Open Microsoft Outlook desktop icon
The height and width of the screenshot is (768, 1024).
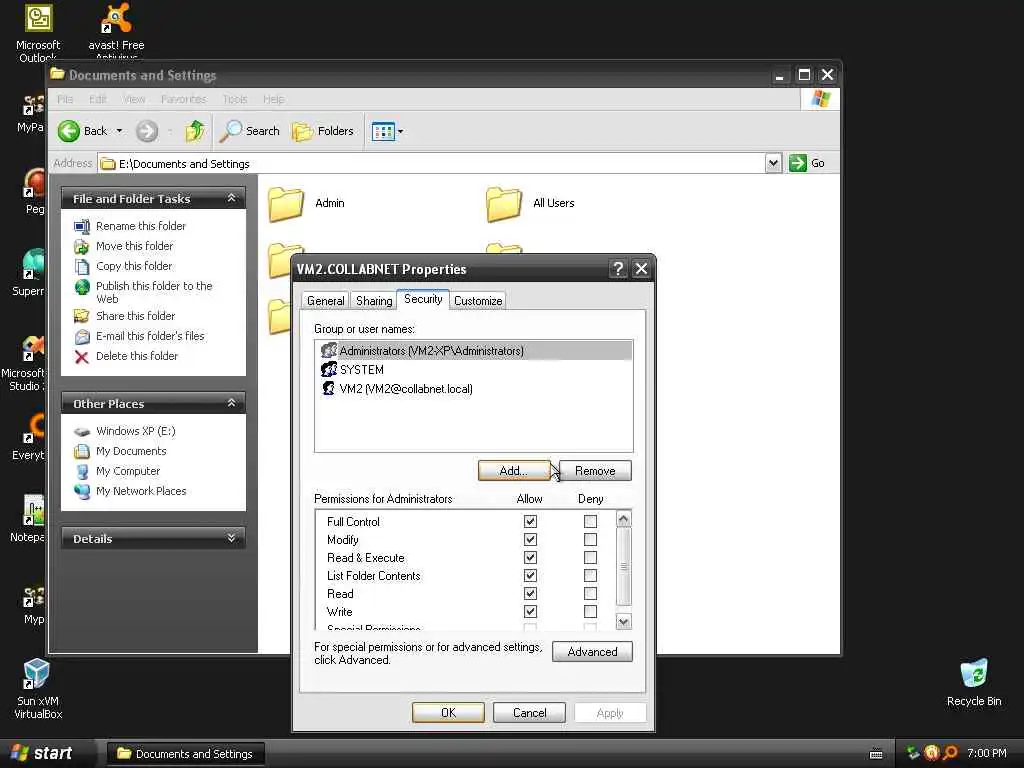[x=38, y=32]
